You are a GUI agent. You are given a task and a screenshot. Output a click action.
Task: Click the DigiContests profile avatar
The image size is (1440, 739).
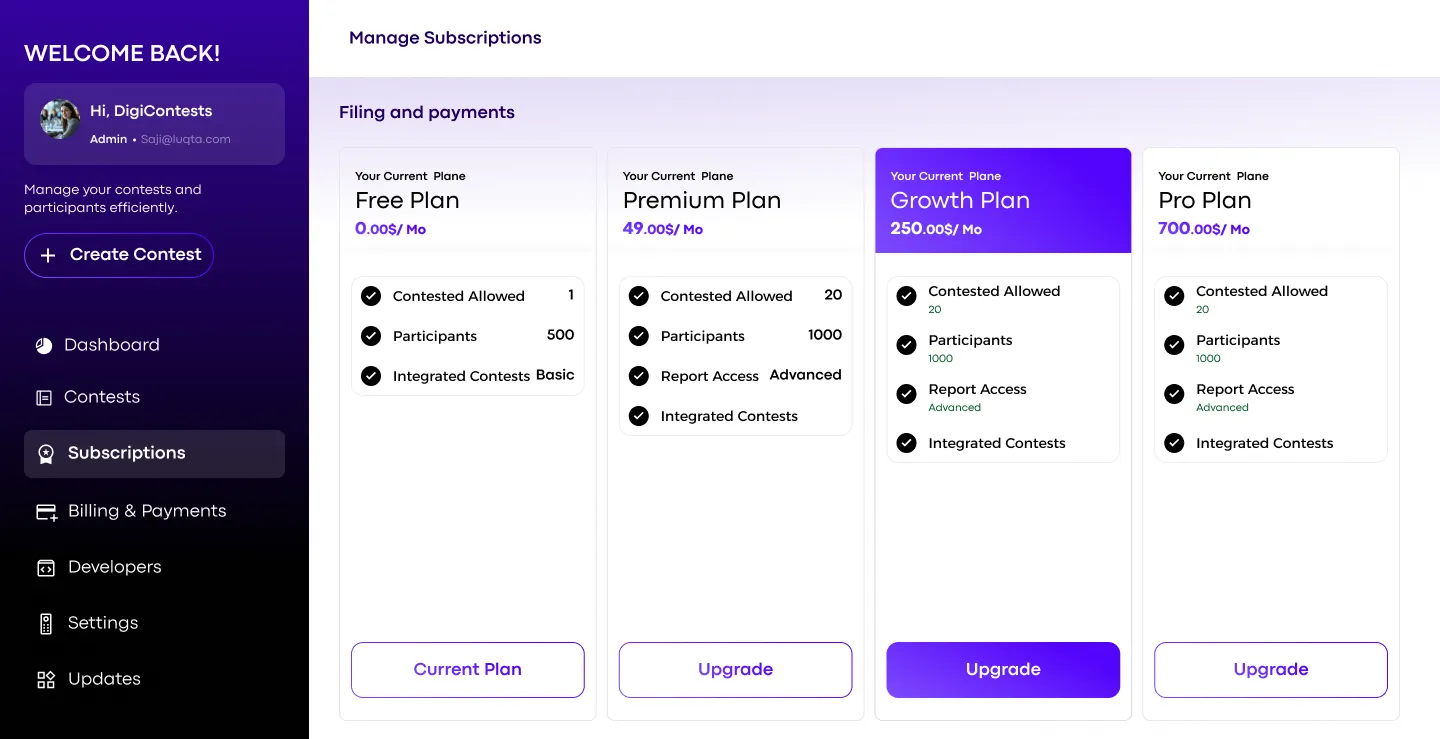pos(60,120)
